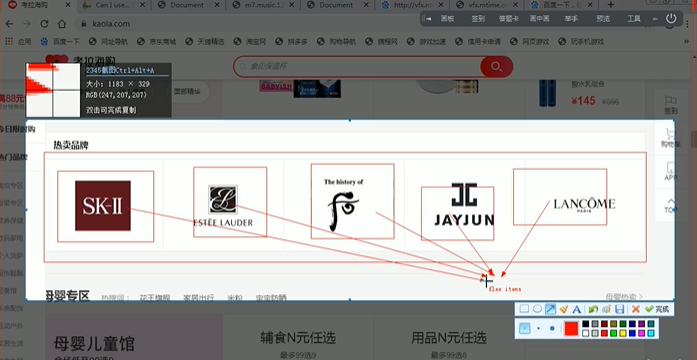Close the 考拉海购 tab

click(68, 5)
